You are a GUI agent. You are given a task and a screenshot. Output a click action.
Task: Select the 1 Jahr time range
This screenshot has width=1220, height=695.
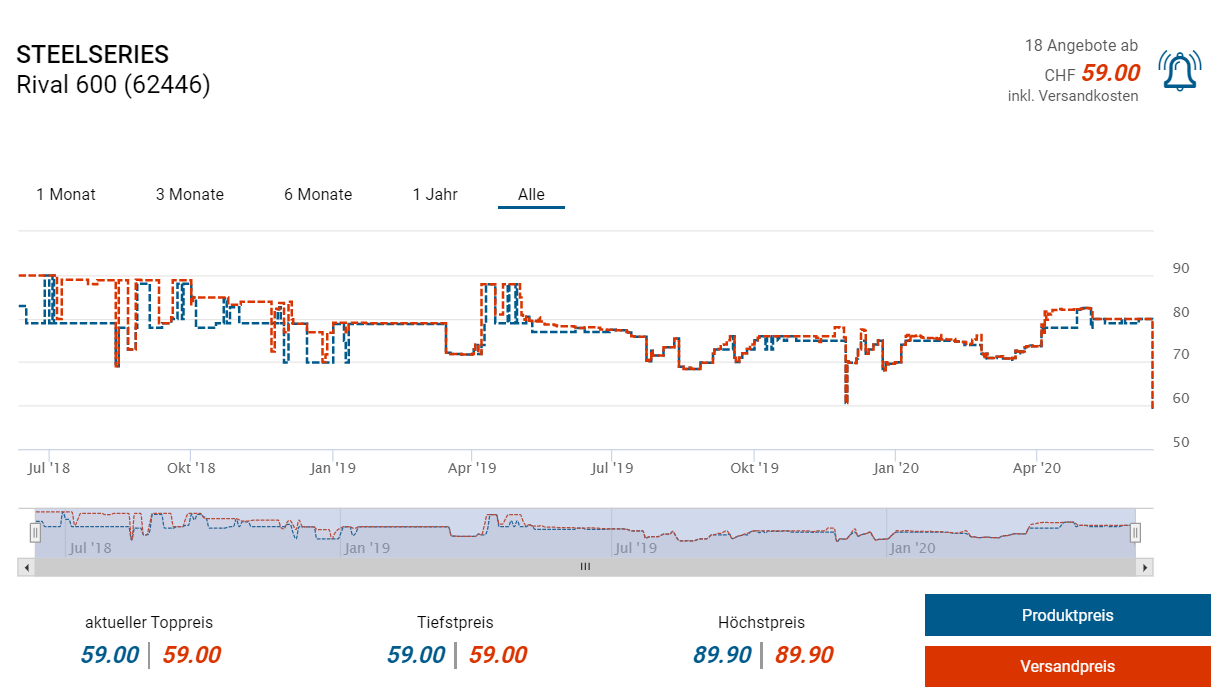tap(435, 195)
